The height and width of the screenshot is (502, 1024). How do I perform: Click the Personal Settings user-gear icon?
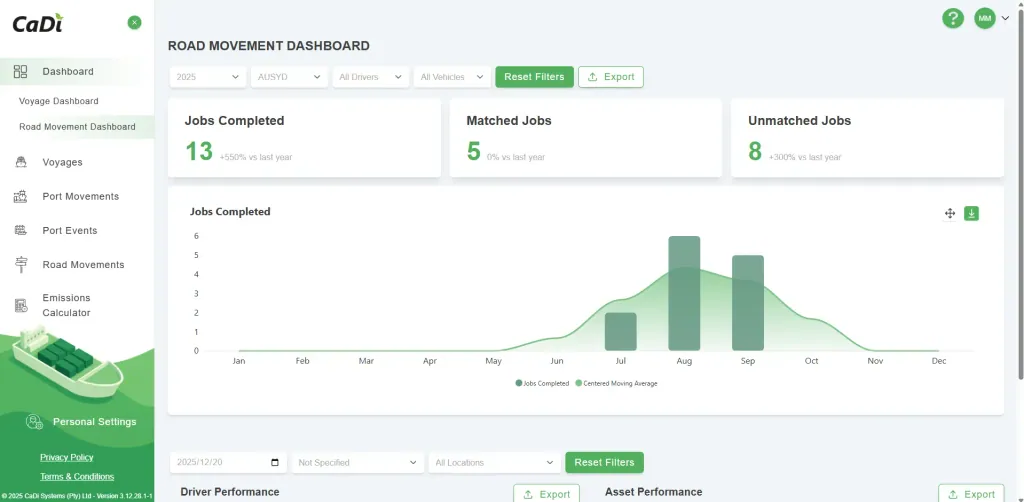point(34,422)
